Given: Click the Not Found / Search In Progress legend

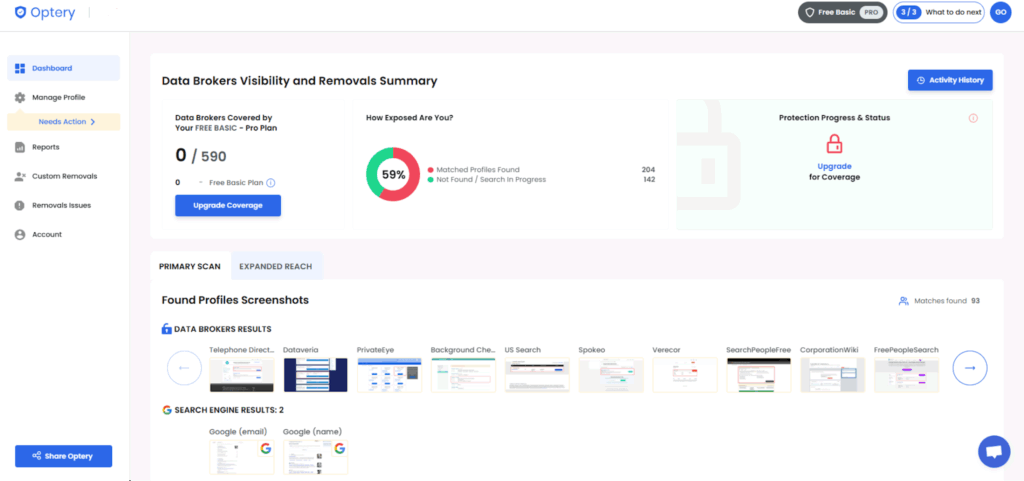Looking at the screenshot, I should (x=491, y=179).
